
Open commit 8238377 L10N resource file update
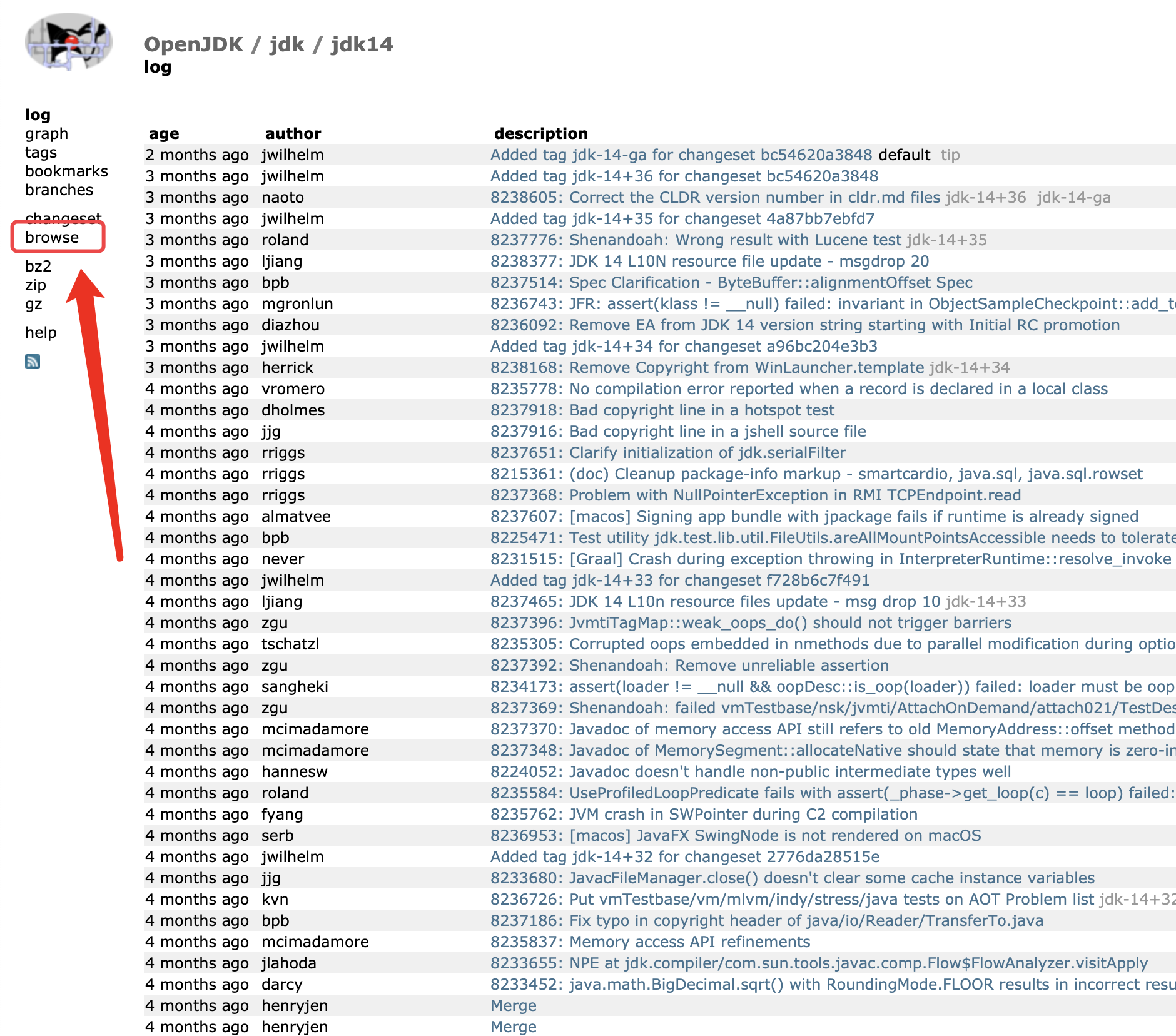[x=710, y=262]
